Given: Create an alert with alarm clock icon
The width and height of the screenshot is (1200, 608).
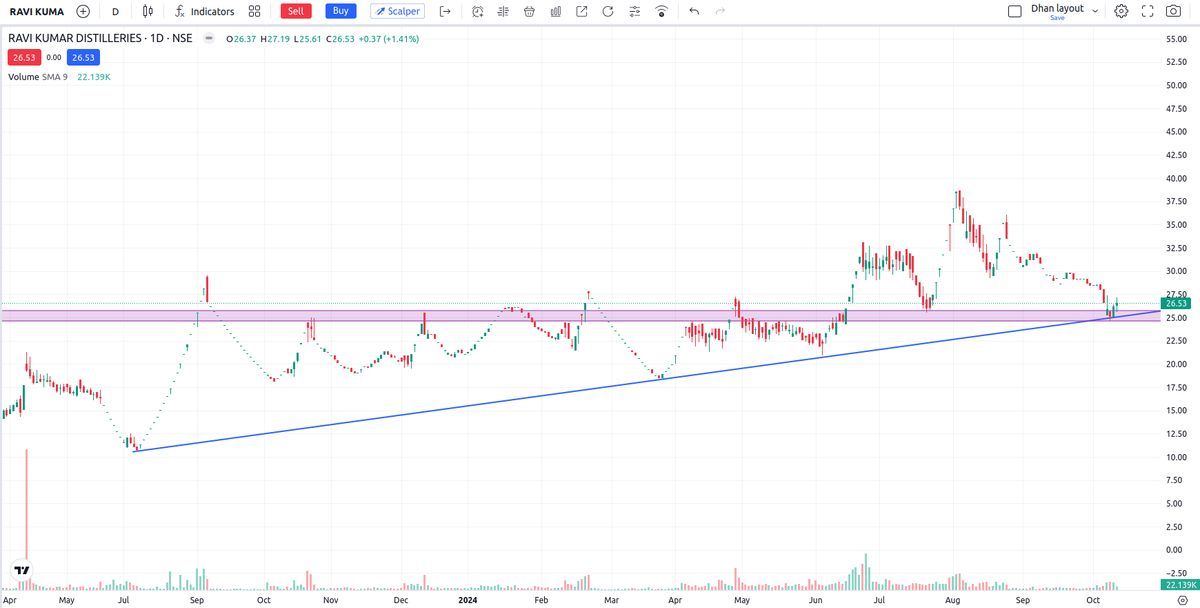Looking at the screenshot, I should [x=478, y=11].
